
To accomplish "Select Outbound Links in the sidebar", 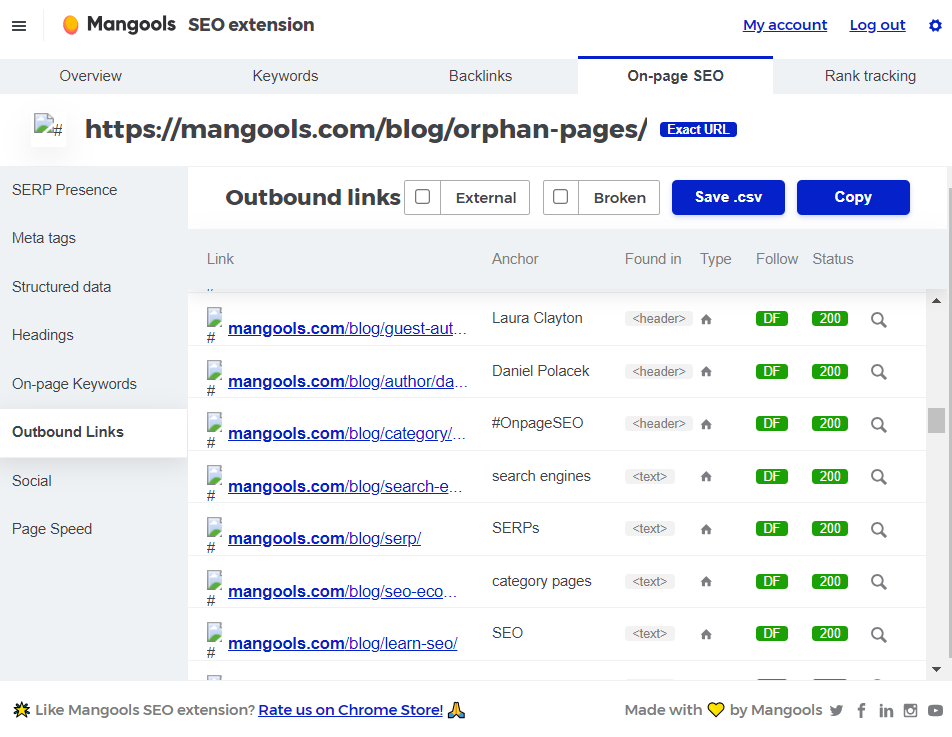I will click(x=94, y=432).
